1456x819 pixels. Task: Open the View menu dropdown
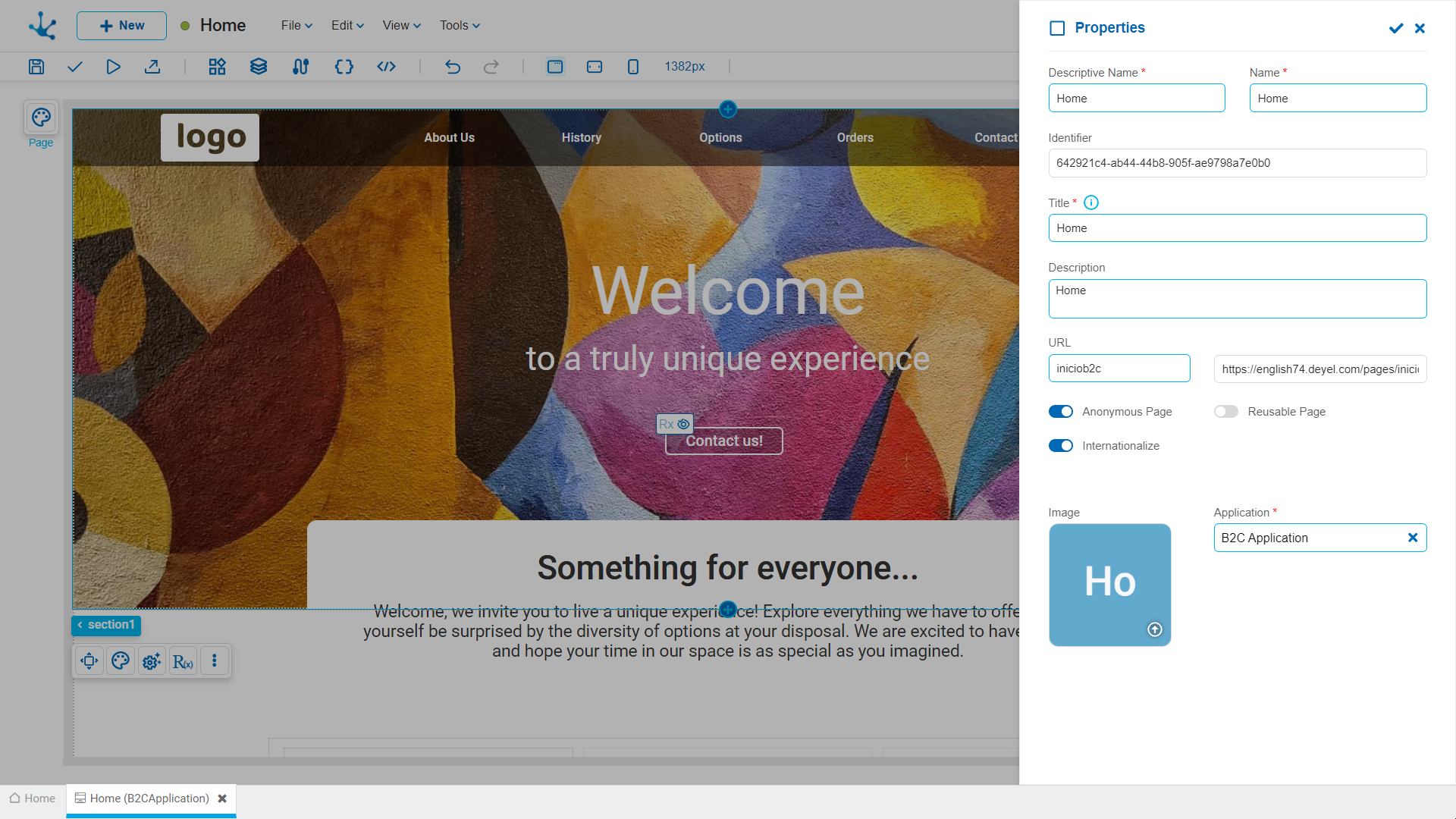pyautogui.click(x=401, y=26)
